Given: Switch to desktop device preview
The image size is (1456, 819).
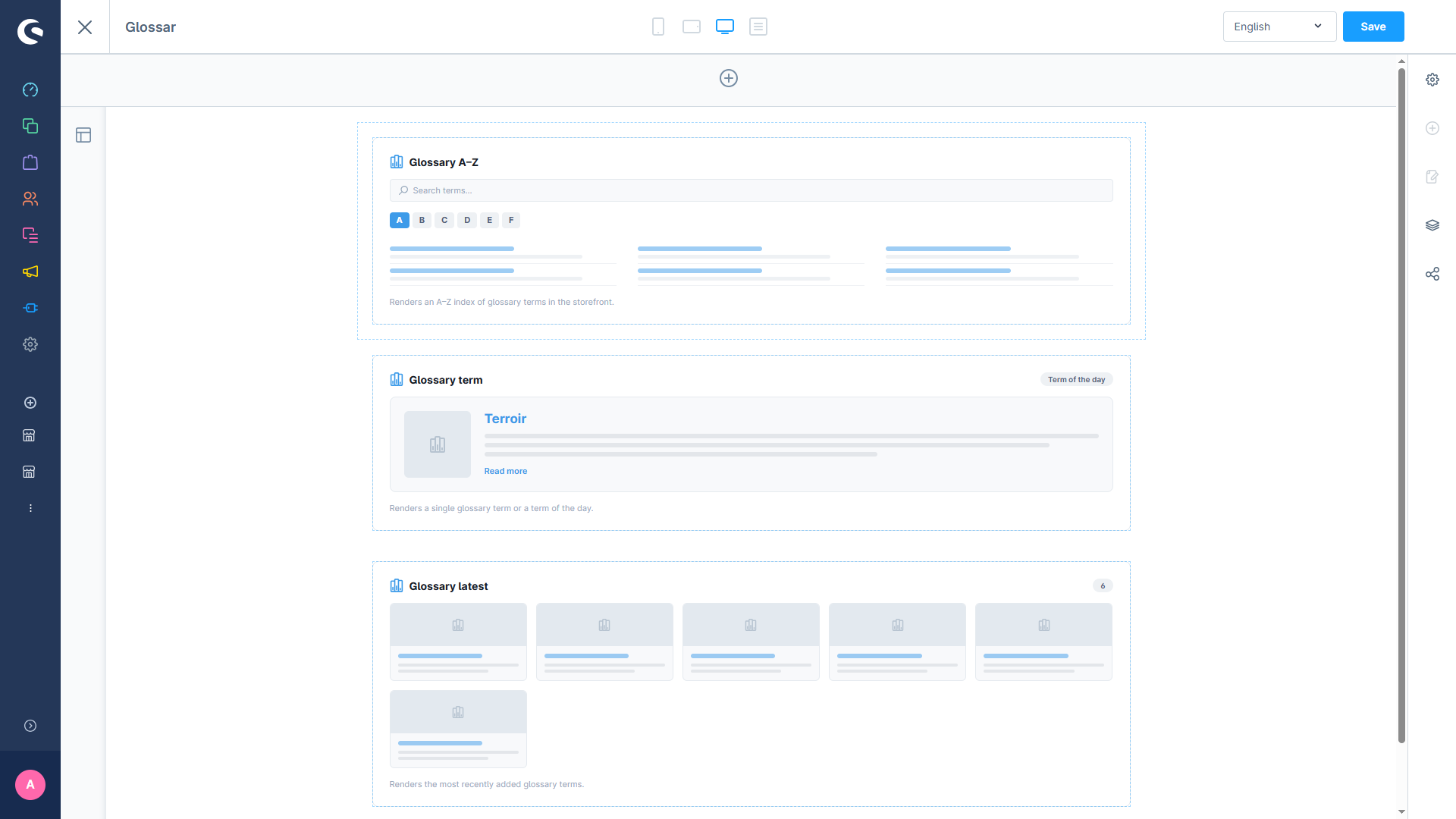Looking at the screenshot, I should [725, 27].
